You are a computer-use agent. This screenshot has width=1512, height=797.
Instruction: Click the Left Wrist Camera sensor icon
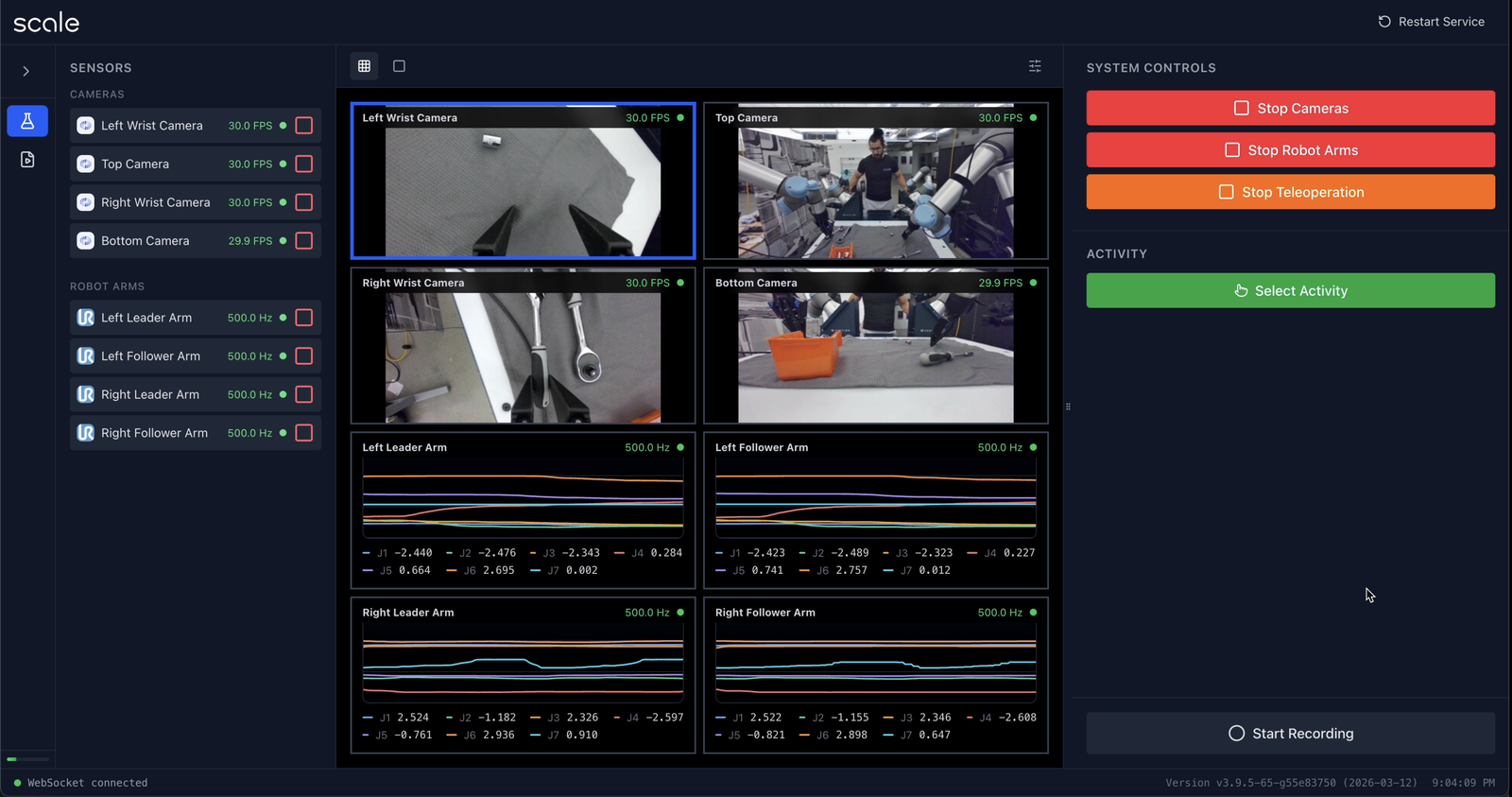point(85,126)
